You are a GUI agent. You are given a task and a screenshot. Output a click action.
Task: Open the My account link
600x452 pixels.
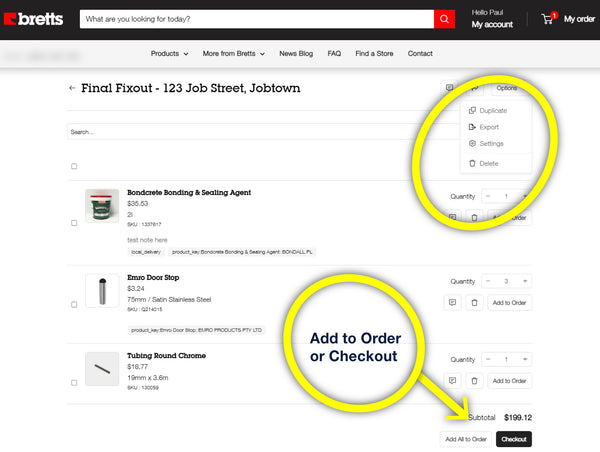492,24
